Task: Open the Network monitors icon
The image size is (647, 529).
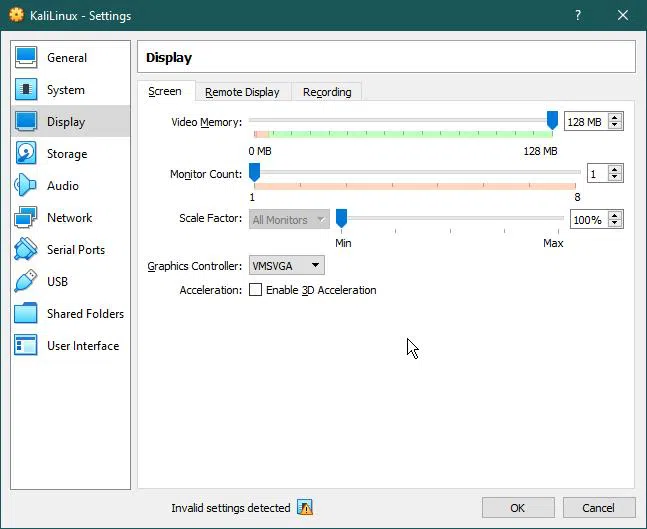Action: [26, 217]
